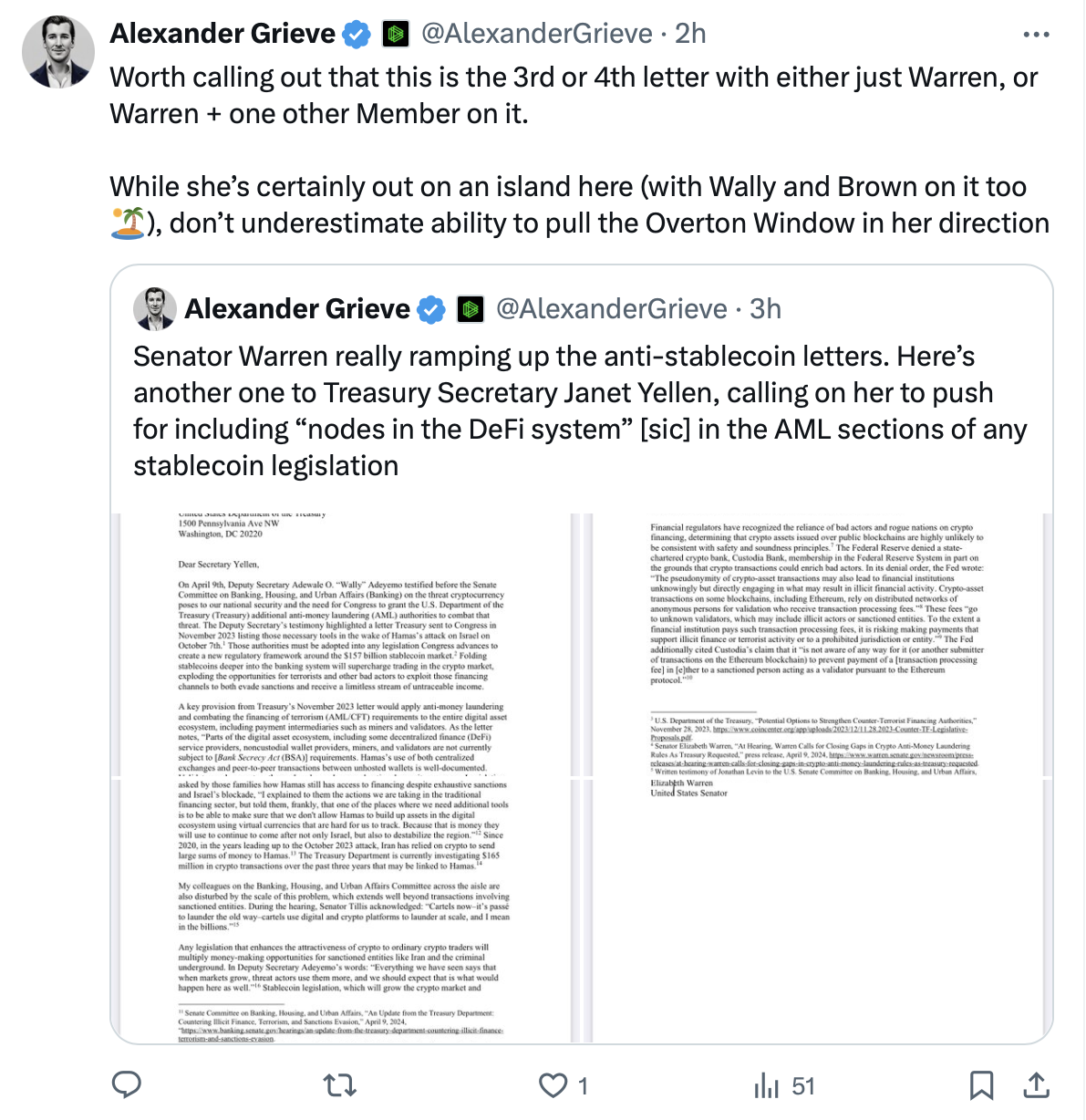The height and width of the screenshot is (1120, 1086).
Task: Click the verified badge in the quoted tweet
Action: 431,310
